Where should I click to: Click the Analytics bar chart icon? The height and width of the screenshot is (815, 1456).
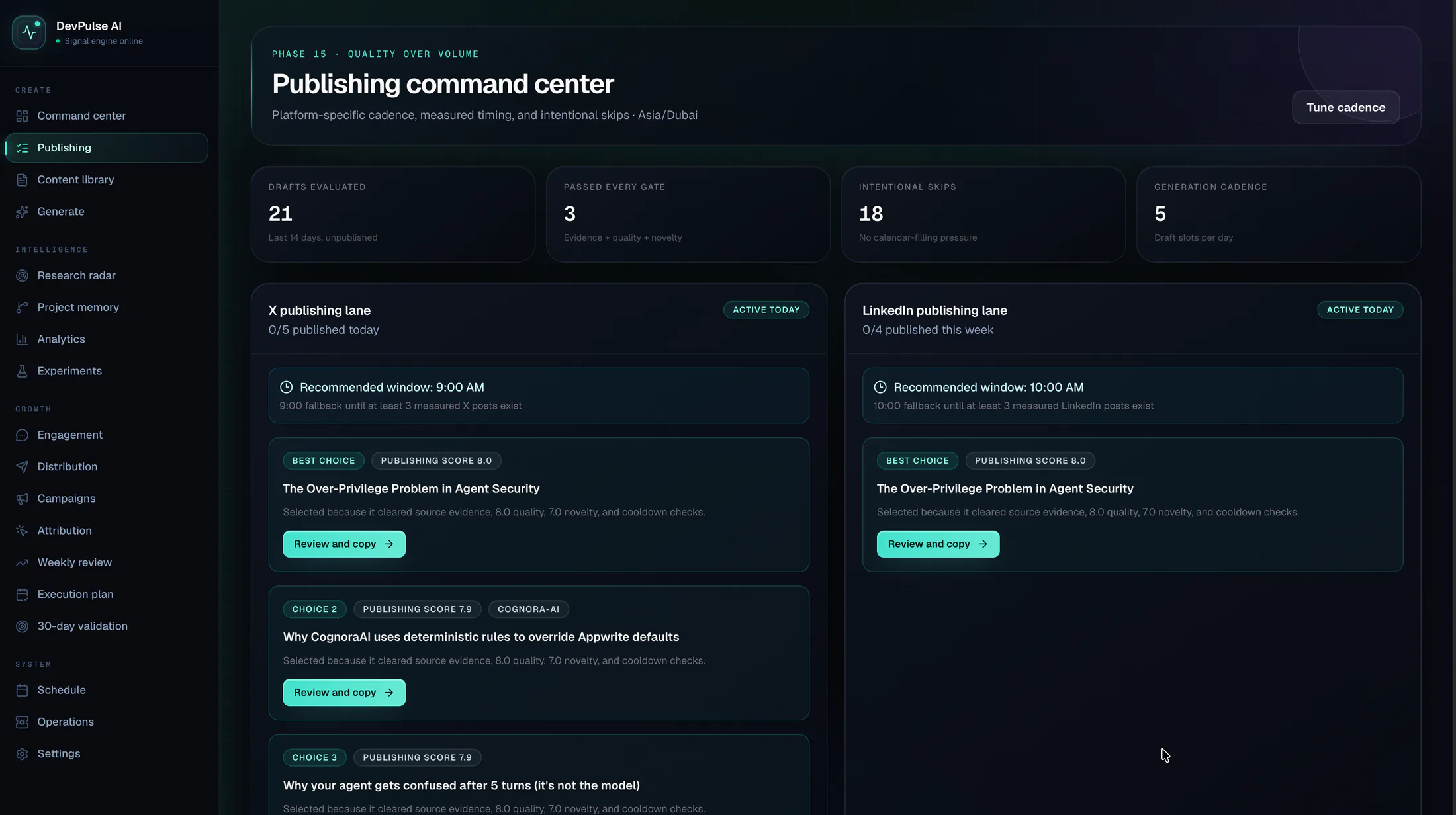coord(22,339)
